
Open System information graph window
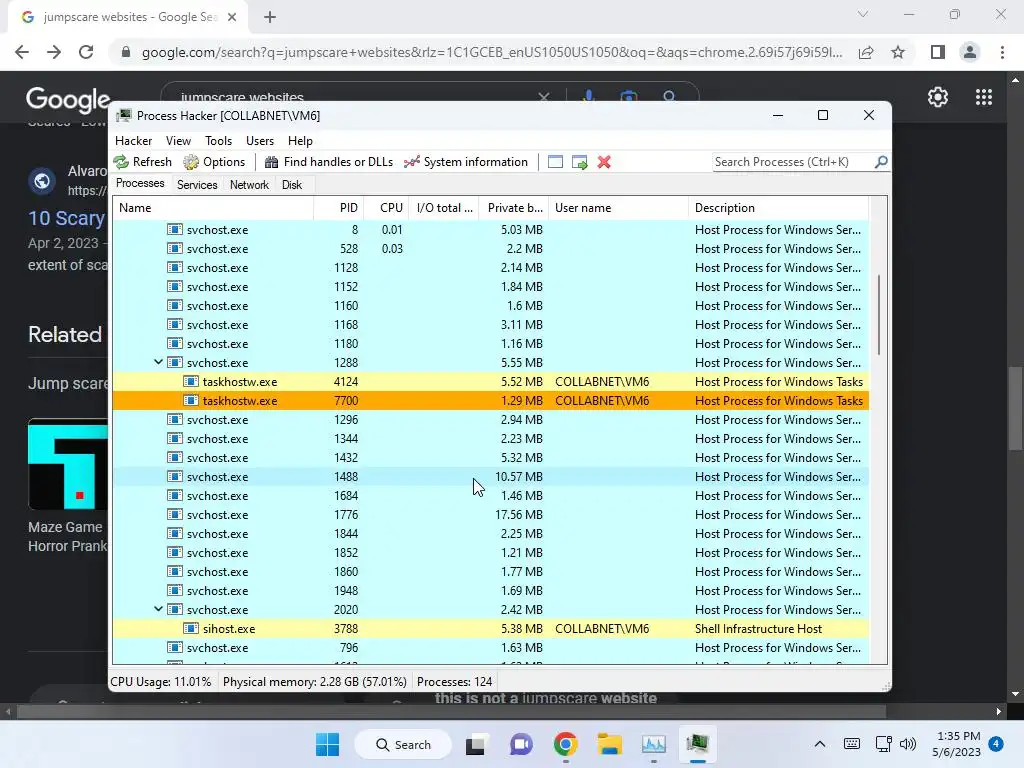[466, 162]
